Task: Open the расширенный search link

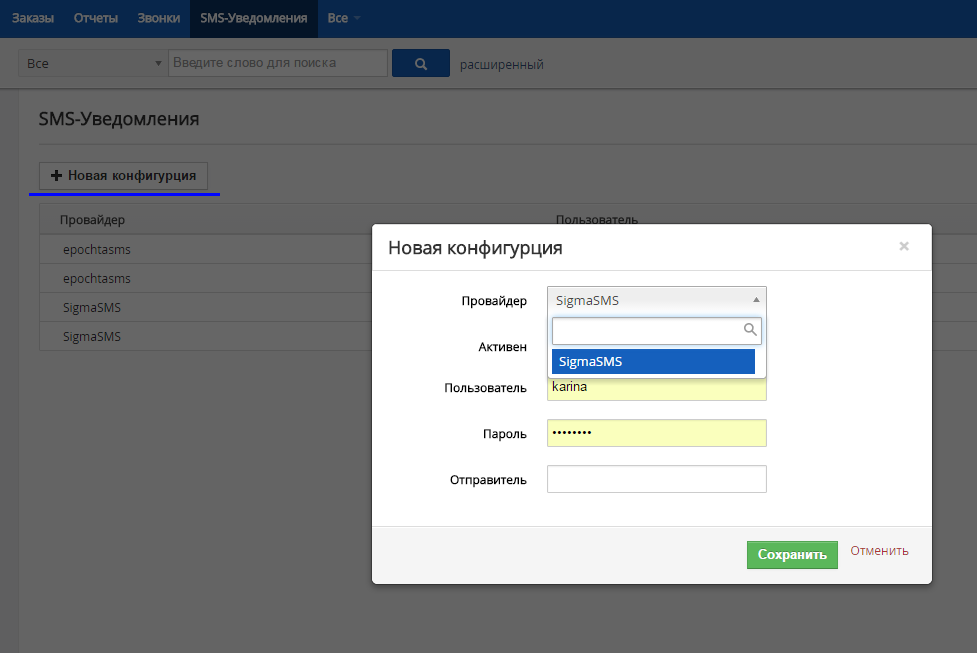Action: click(x=501, y=65)
